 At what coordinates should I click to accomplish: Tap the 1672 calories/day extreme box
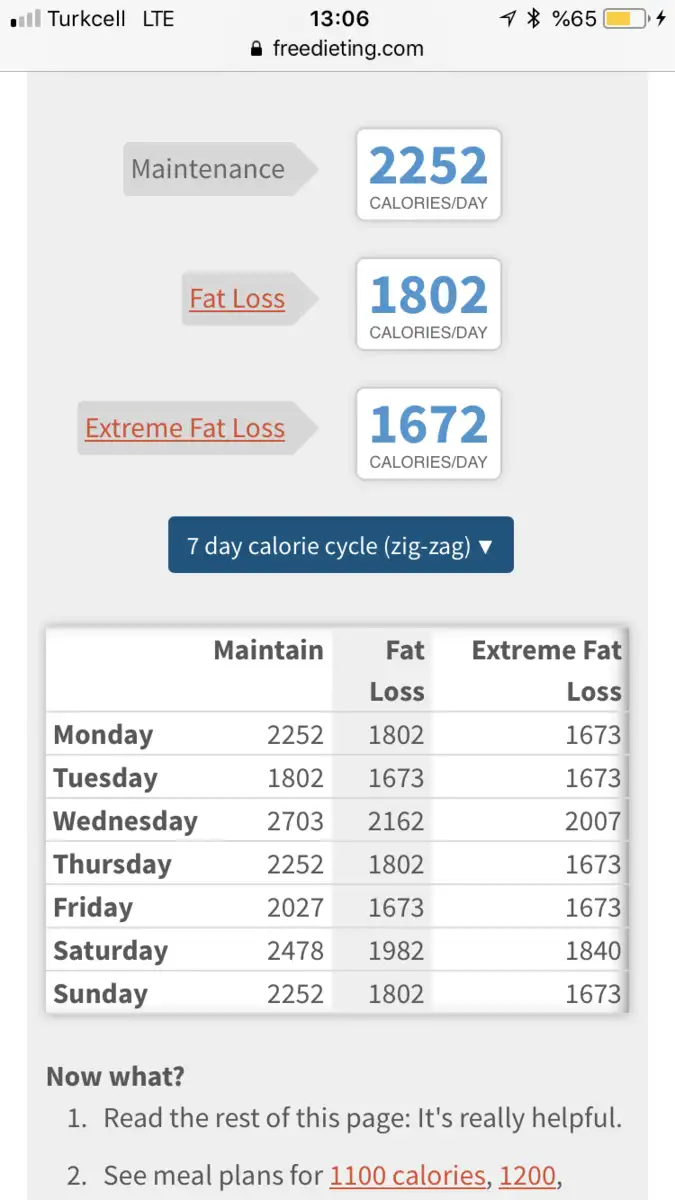point(429,434)
